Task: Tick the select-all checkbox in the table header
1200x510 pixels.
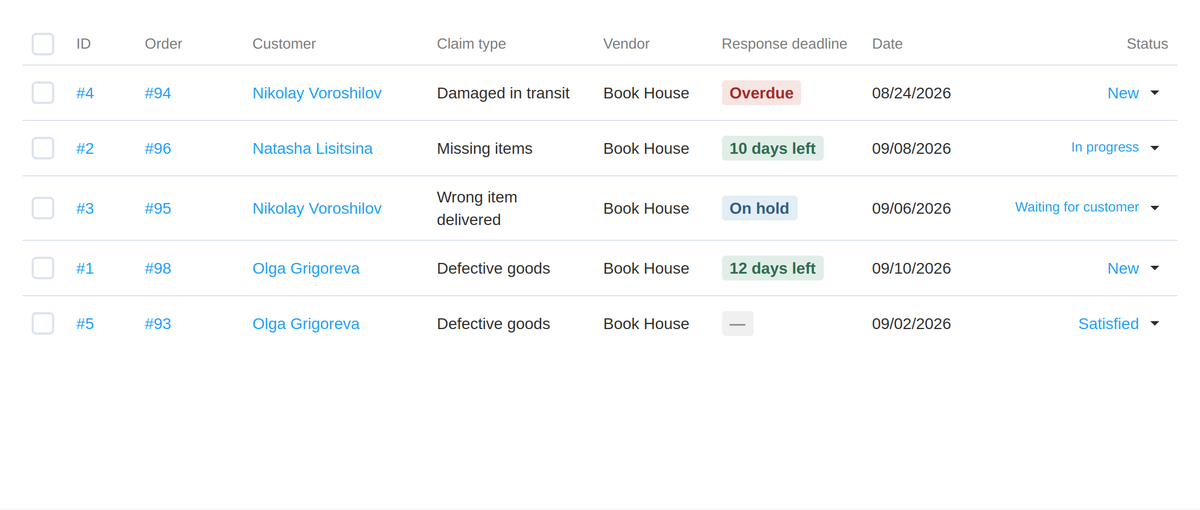Action: (43, 44)
